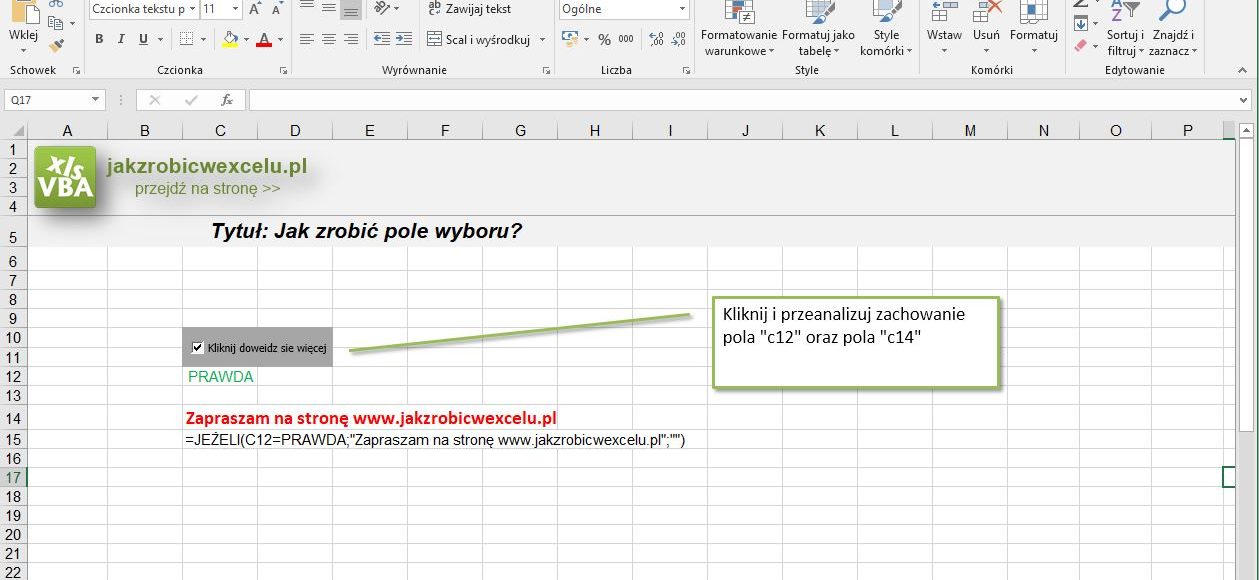Screen dimensions: 1259x580
Task: Toggle Zawijaj tekst (wrap text)
Action: click(470, 9)
